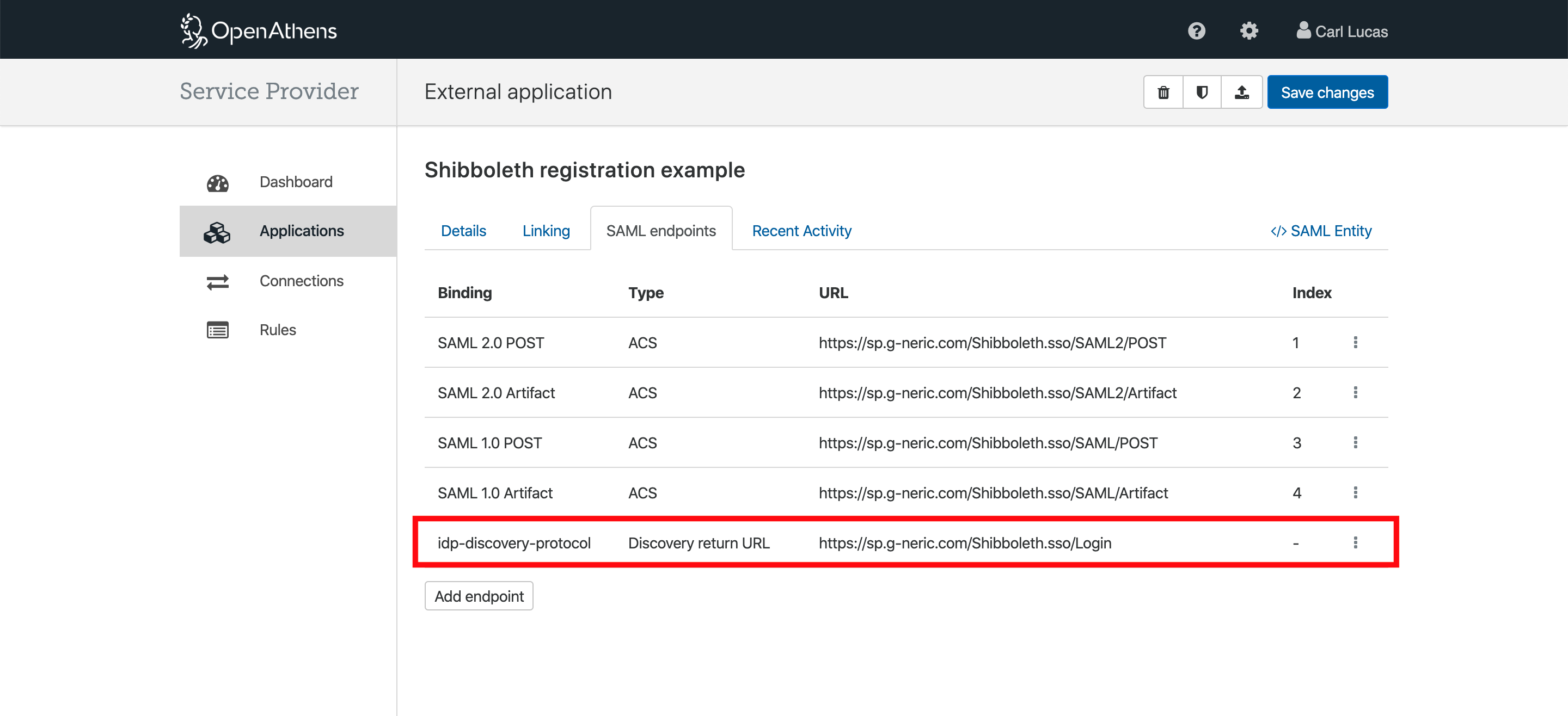Open the SAML Entity link
The image size is (1568, 716).
click(x=1321, y=231)
